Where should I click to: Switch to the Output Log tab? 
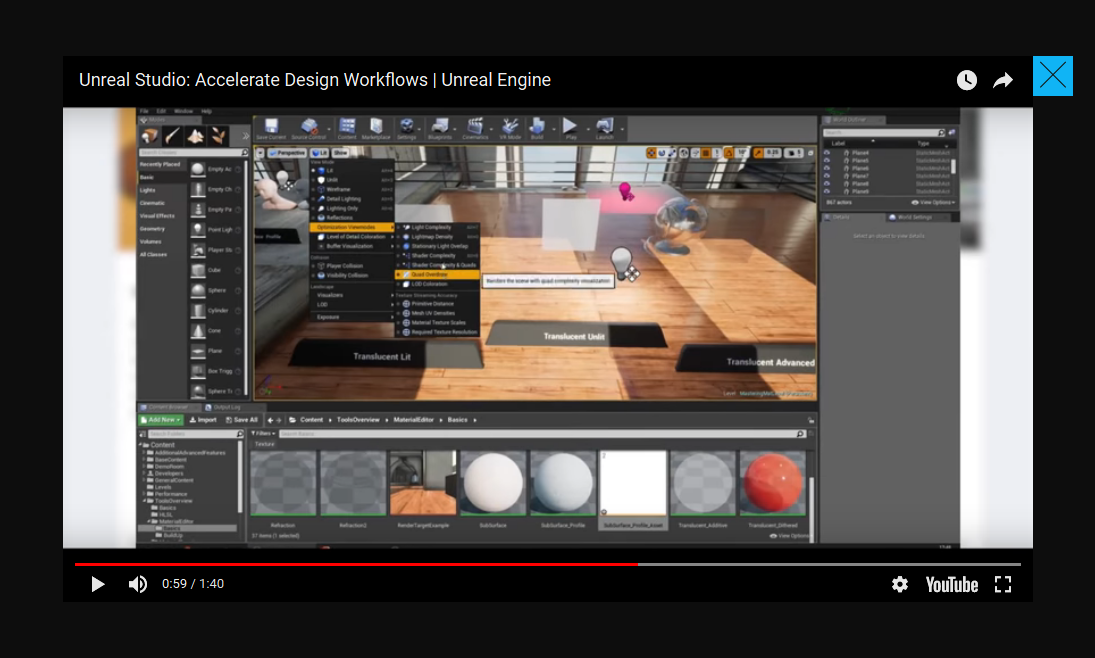(225, 407)
